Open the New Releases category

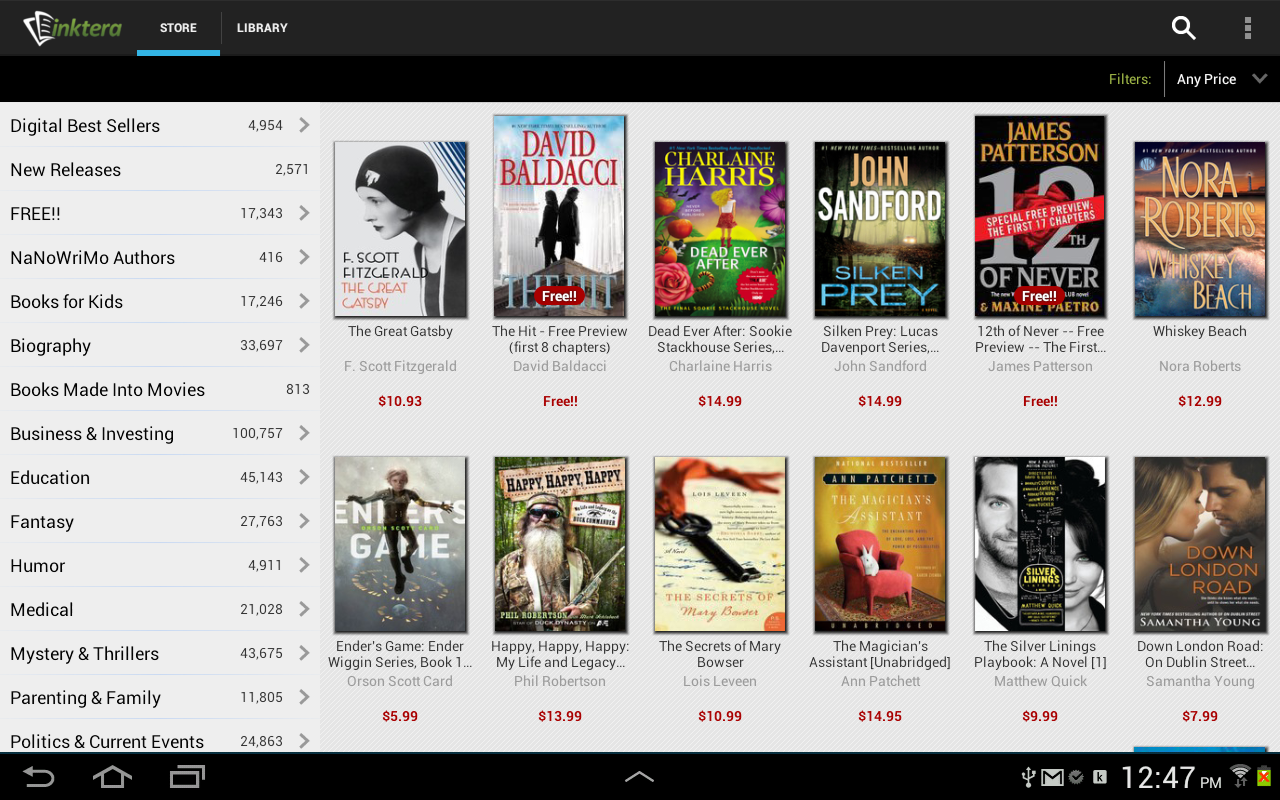click(x=160, y=169)
